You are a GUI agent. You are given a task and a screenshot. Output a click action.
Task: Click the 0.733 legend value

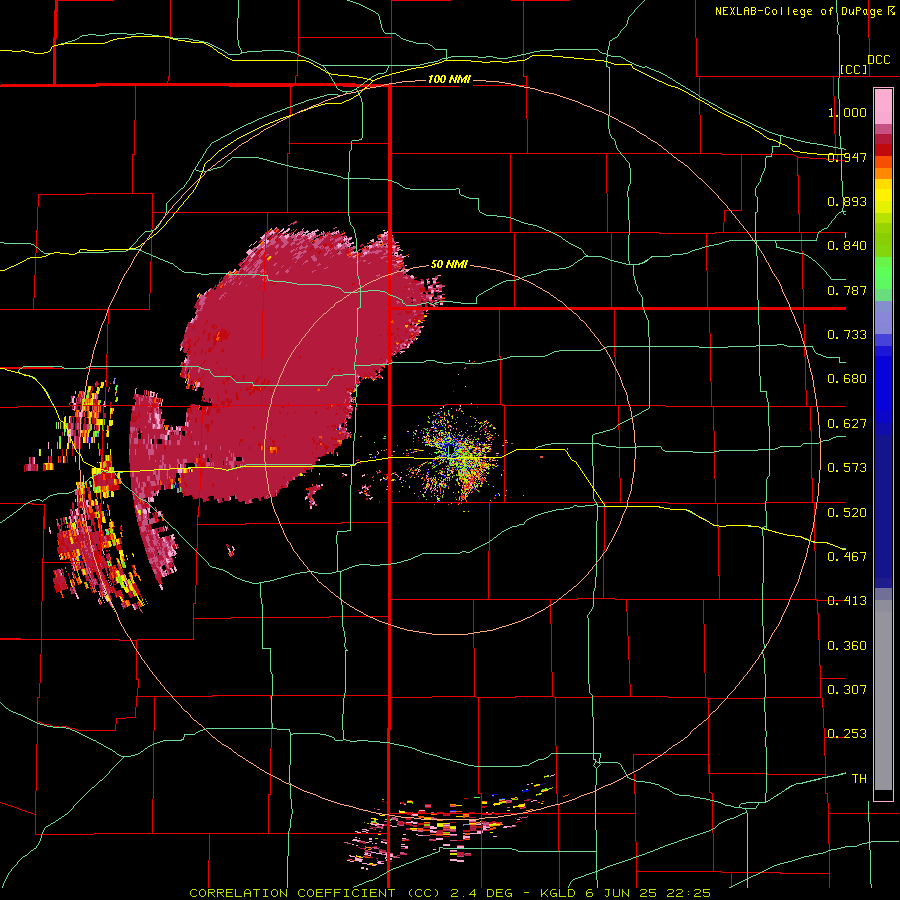847,334
